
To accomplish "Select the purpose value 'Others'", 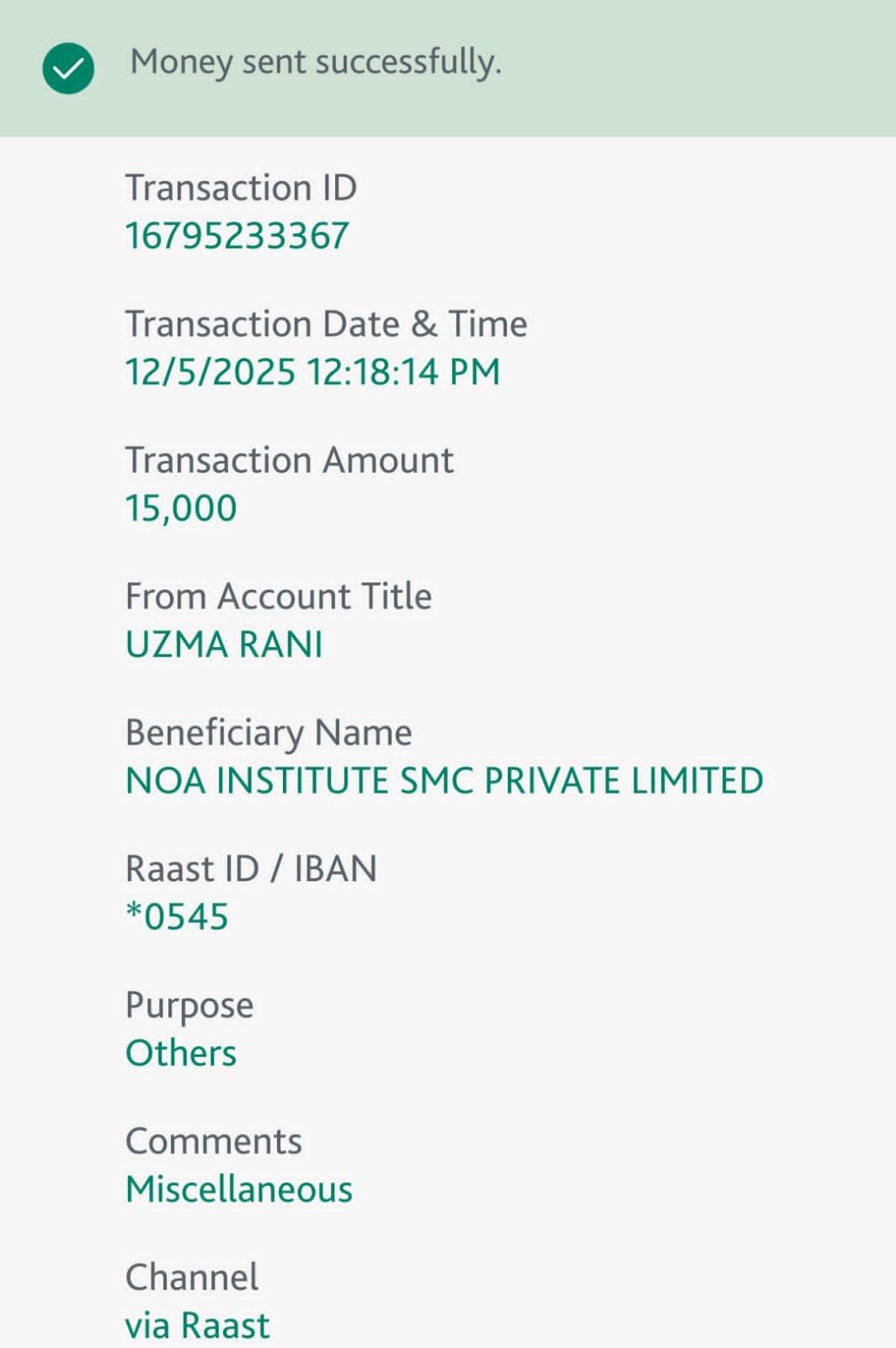I will (x=181, y=1053).
